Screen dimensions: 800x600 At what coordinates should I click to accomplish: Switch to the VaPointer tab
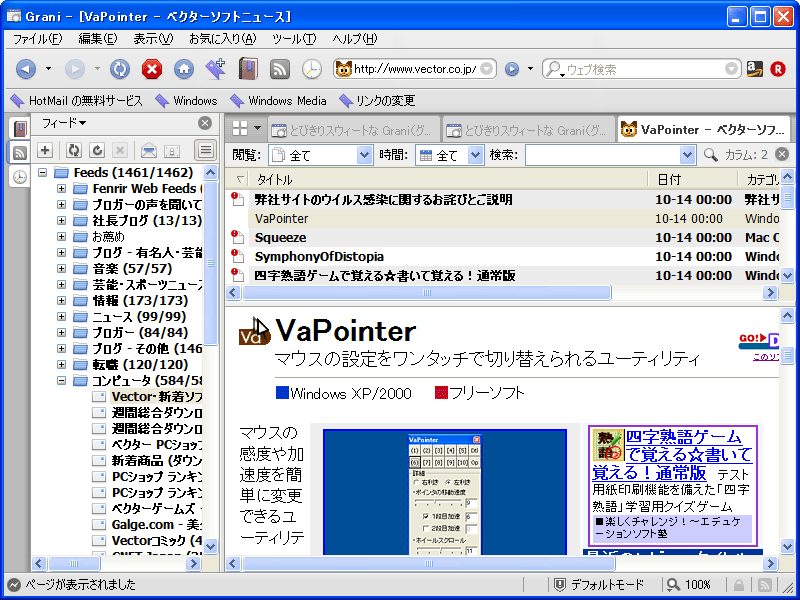pyautogui.click(x=703, y=130)
